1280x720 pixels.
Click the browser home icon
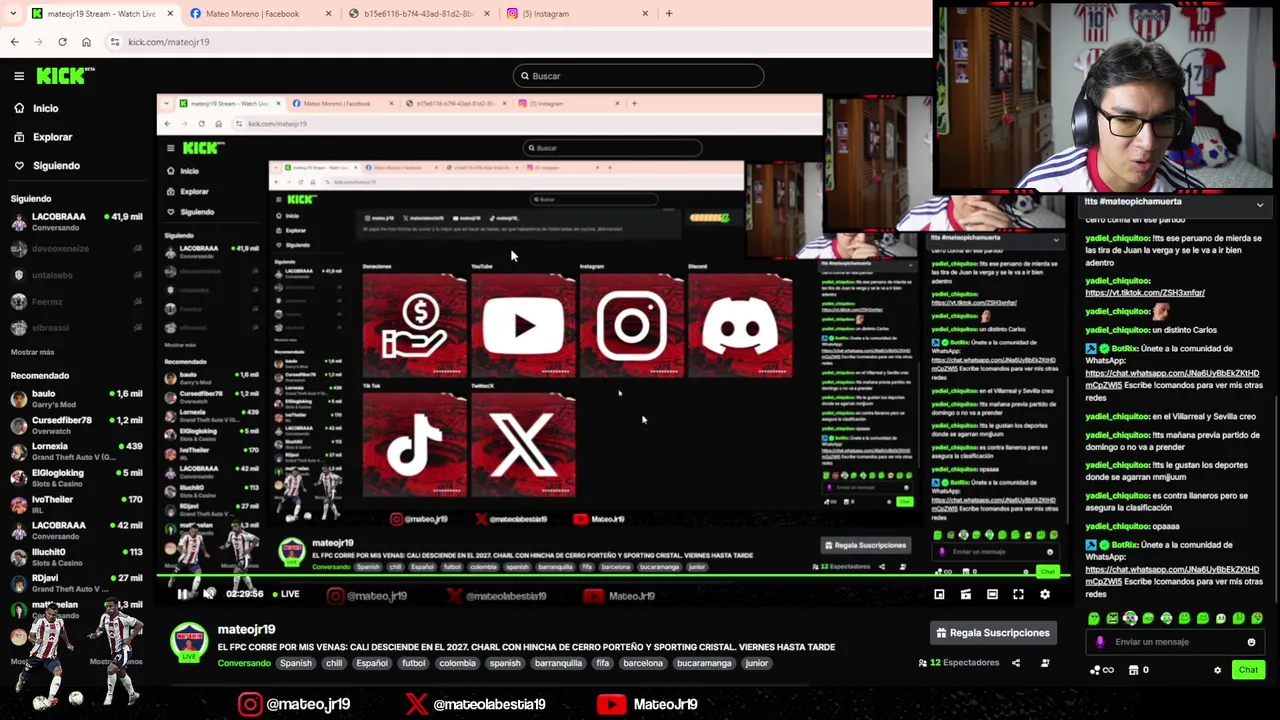click(x=86, y=42)
